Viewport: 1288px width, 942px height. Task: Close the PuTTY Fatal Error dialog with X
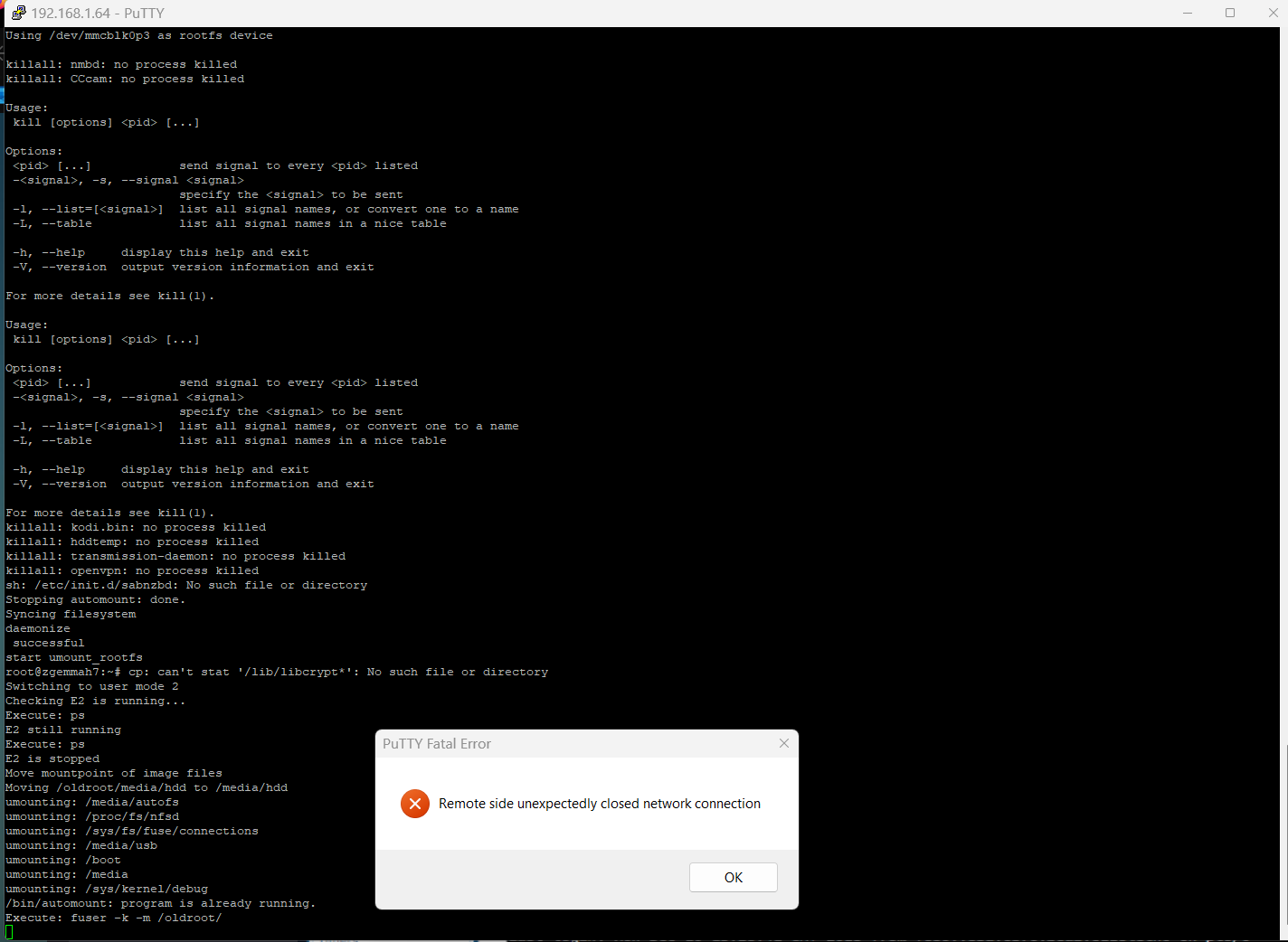click(783, 743)
